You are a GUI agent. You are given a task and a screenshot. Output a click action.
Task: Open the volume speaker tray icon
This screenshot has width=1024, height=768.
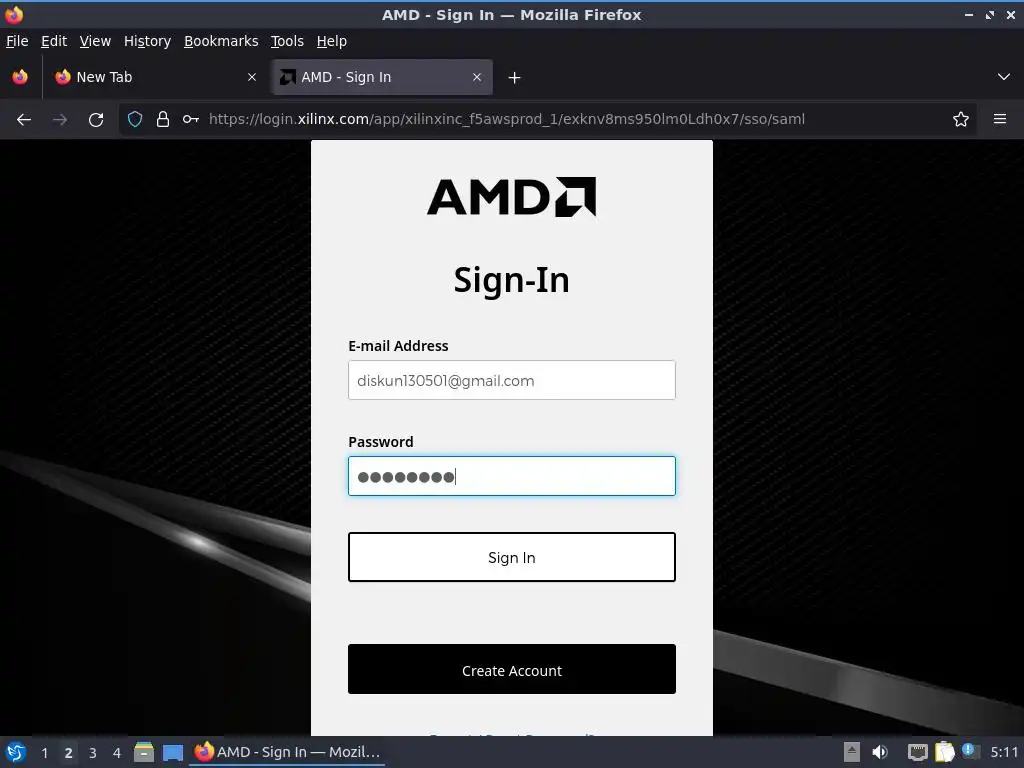pos(880,752)
